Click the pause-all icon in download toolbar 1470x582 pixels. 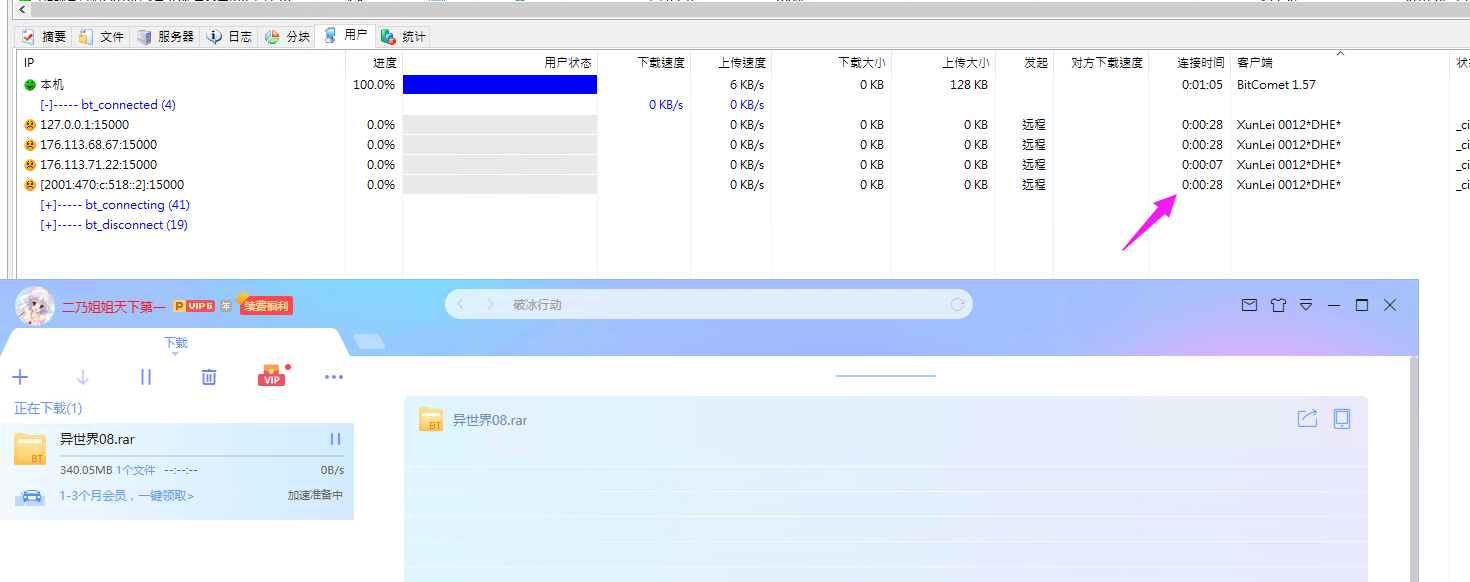click(x=146, y=377)
